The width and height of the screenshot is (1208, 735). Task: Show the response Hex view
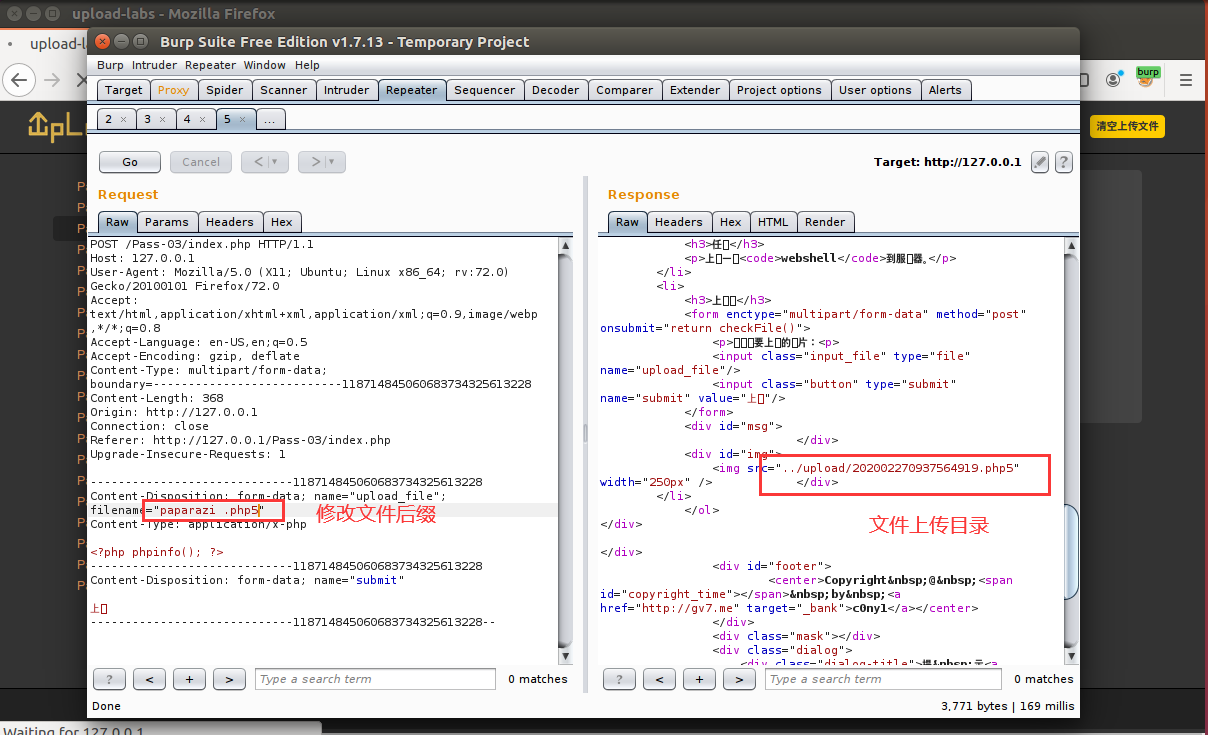(x=731, y=222)
